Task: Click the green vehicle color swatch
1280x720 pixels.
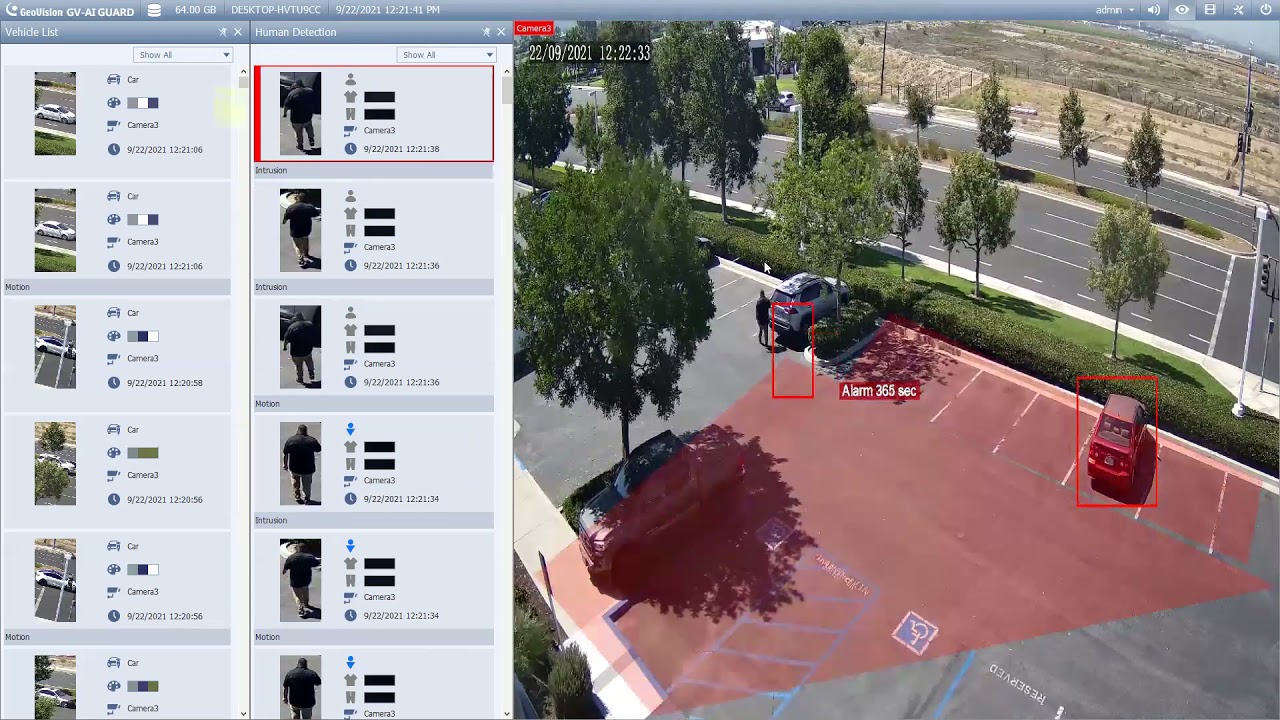Action: [143, 453]
